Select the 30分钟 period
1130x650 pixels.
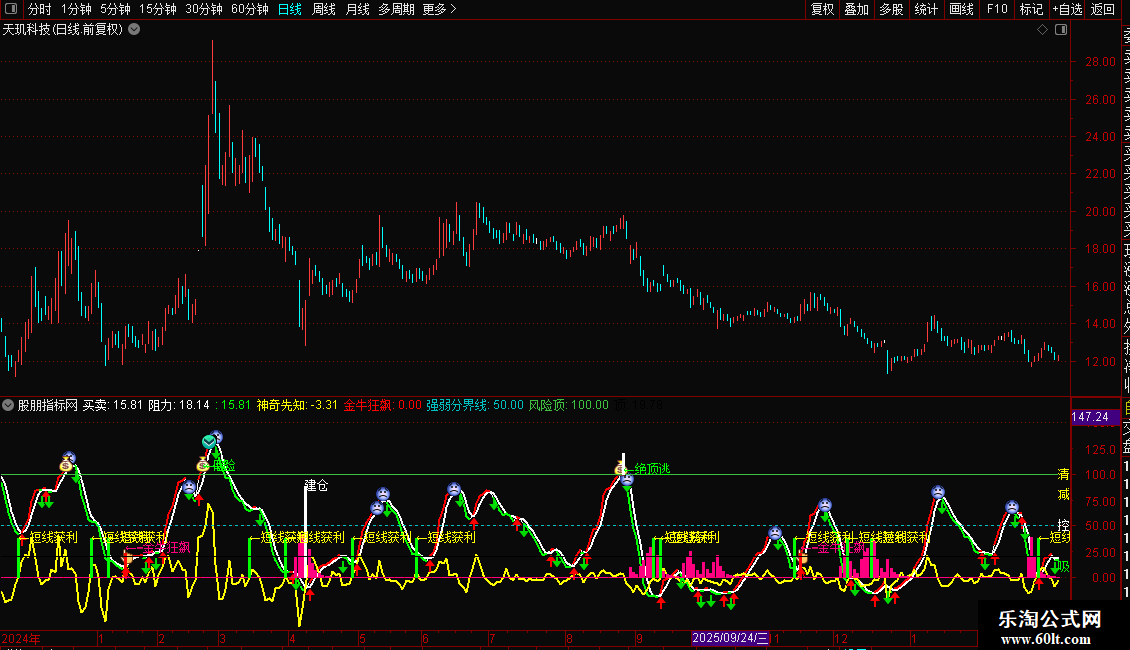point(204,9)
